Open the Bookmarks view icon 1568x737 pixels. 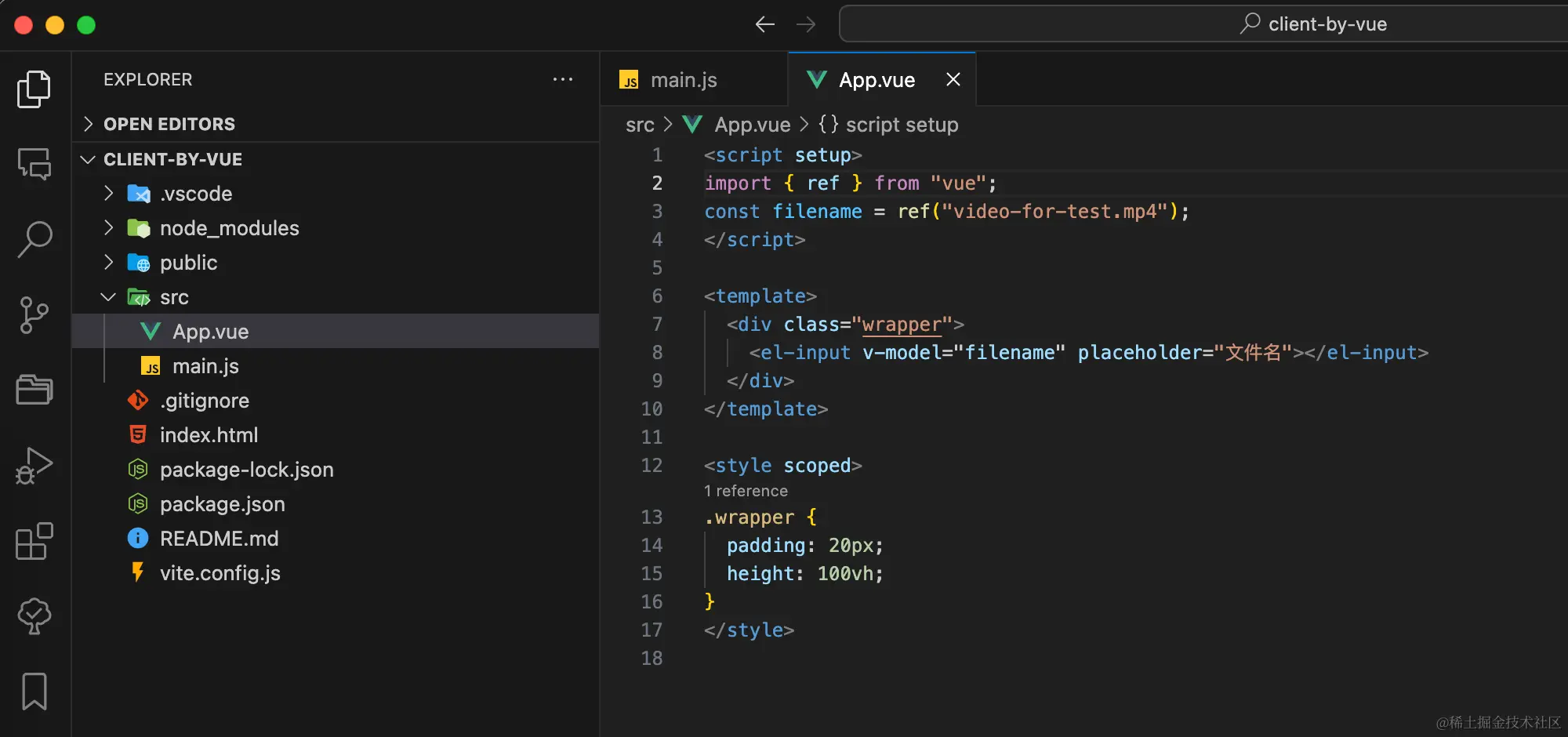pyautogui.click(x=34, y=692)
